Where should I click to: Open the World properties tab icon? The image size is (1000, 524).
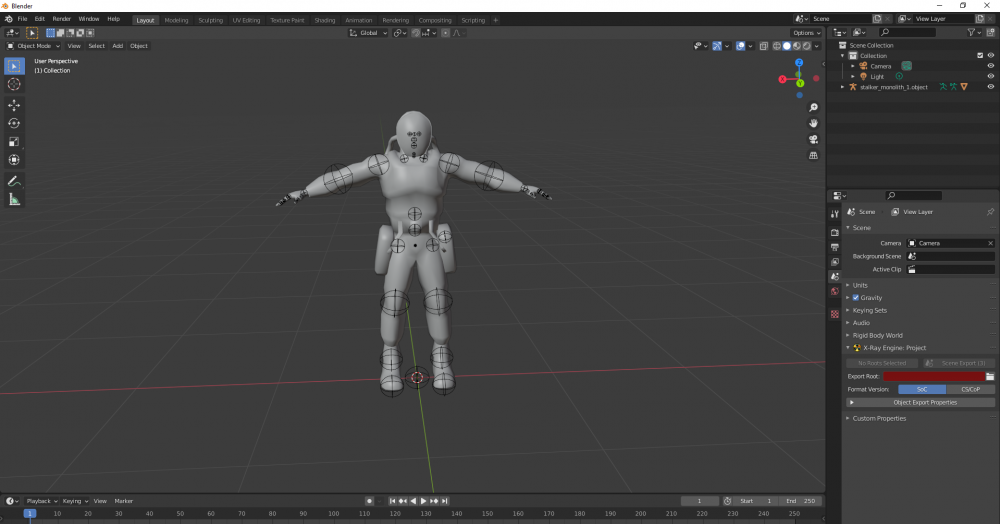(x=835, y=292)
